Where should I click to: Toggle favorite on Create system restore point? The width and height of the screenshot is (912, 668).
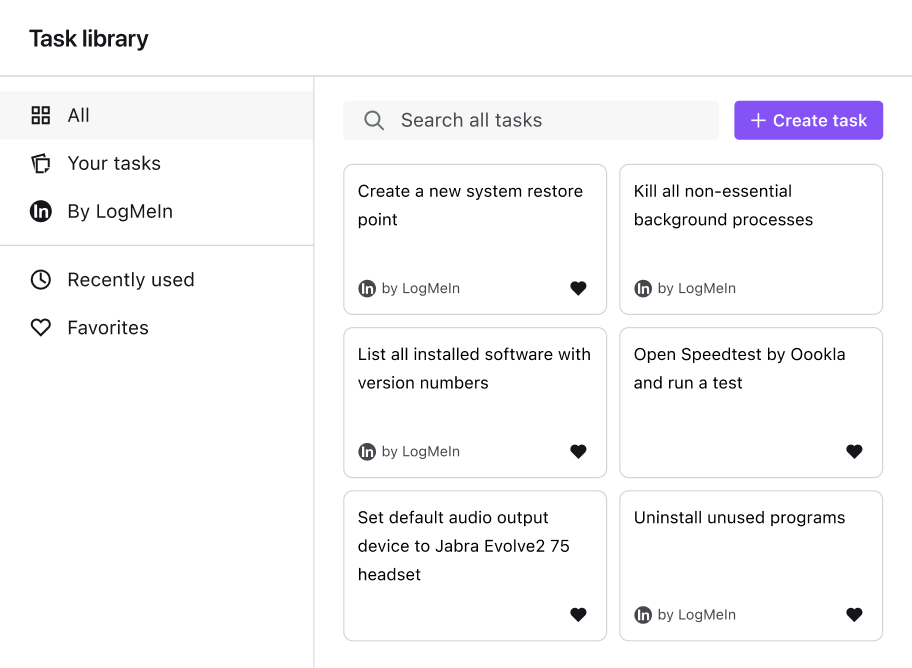(578, 289)
